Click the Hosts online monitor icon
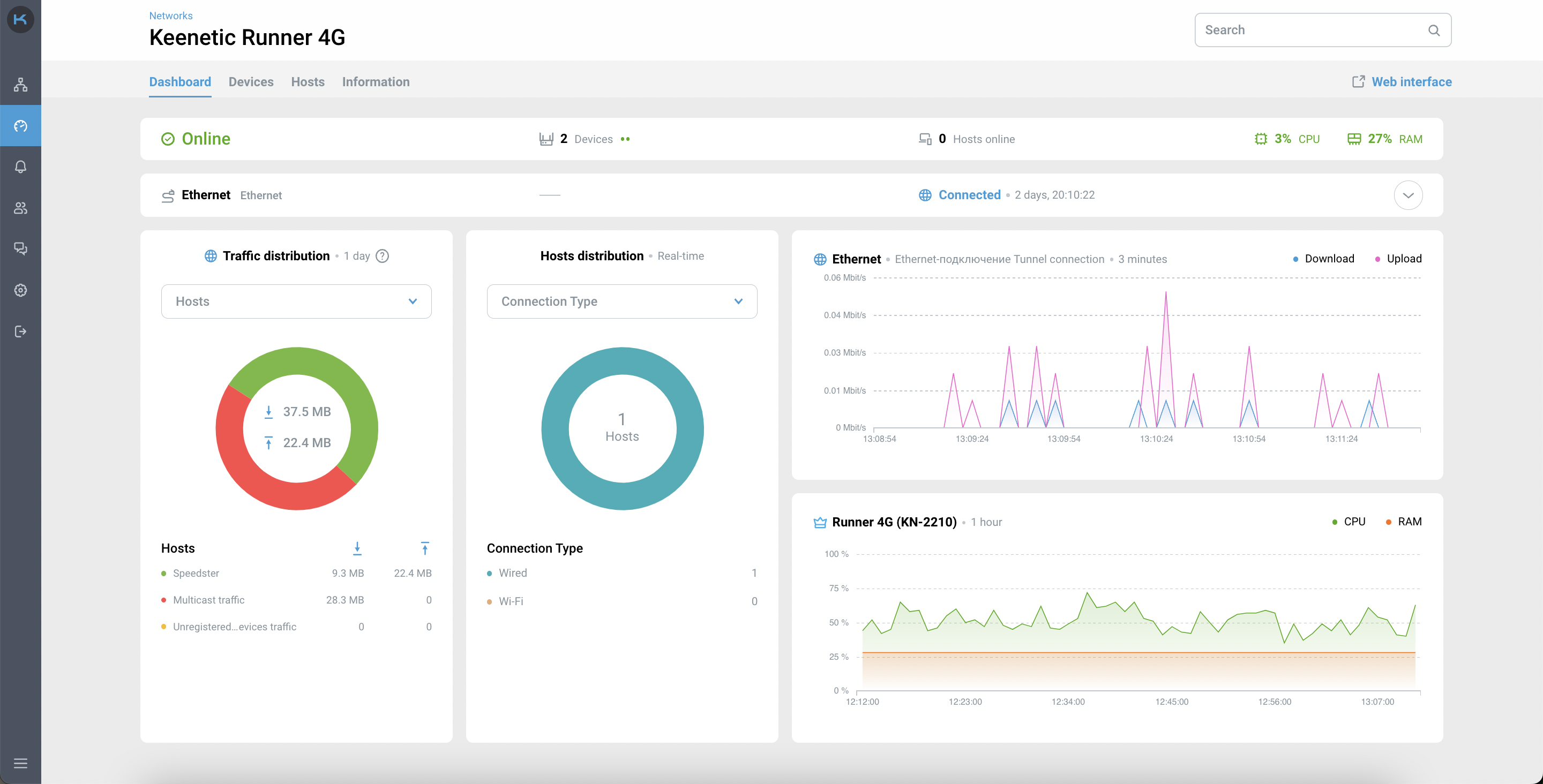Image resolution: width=1543 pixels, height=784 pixels. coord(925,139)
